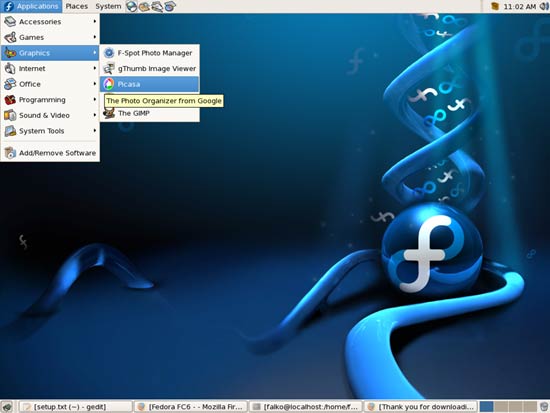The width and height of the screenshot is (550, 413).
Task: Launch the third top-panel launcher icon
Action: [x=157, y=6]
